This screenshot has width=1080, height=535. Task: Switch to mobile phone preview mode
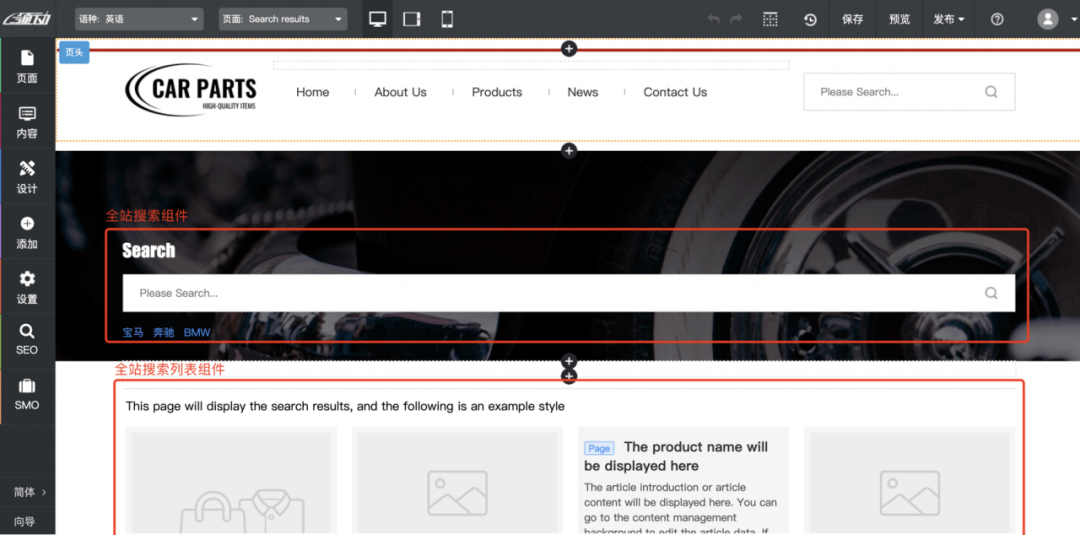point(447,19)
